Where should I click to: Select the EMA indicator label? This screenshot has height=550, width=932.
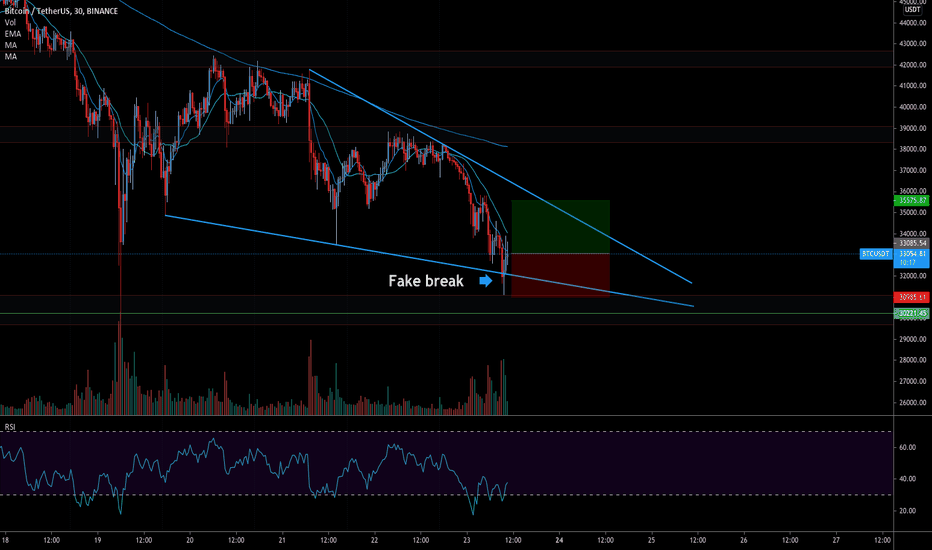click(12, 34)
